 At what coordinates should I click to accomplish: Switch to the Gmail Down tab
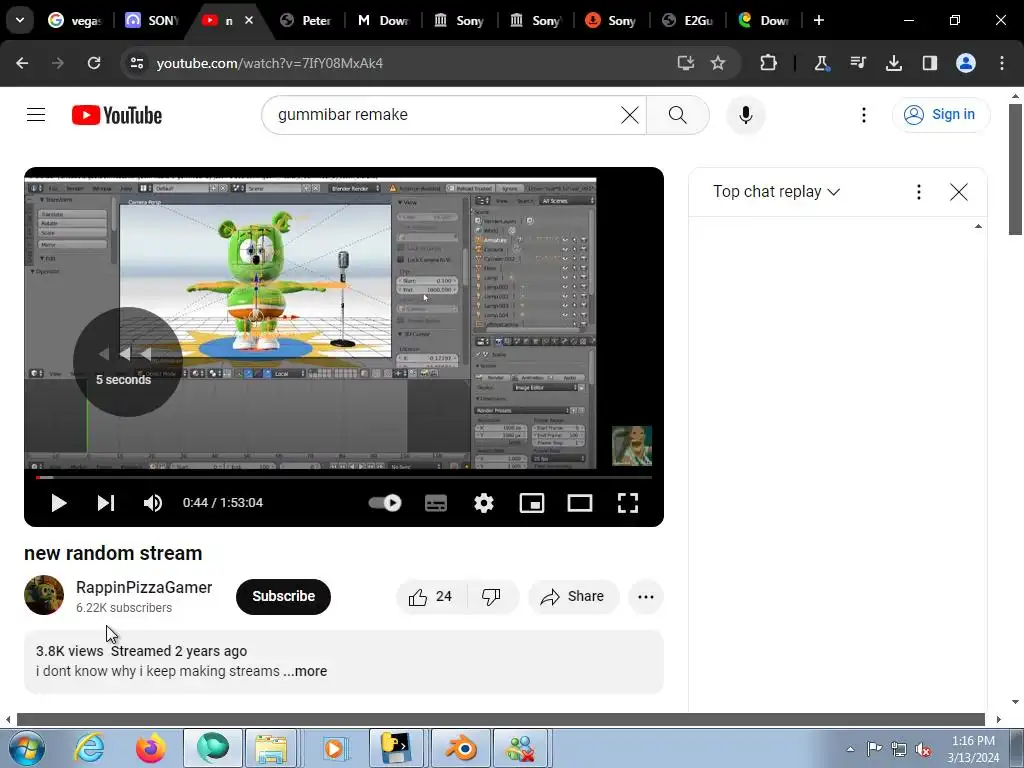[382, 20]
